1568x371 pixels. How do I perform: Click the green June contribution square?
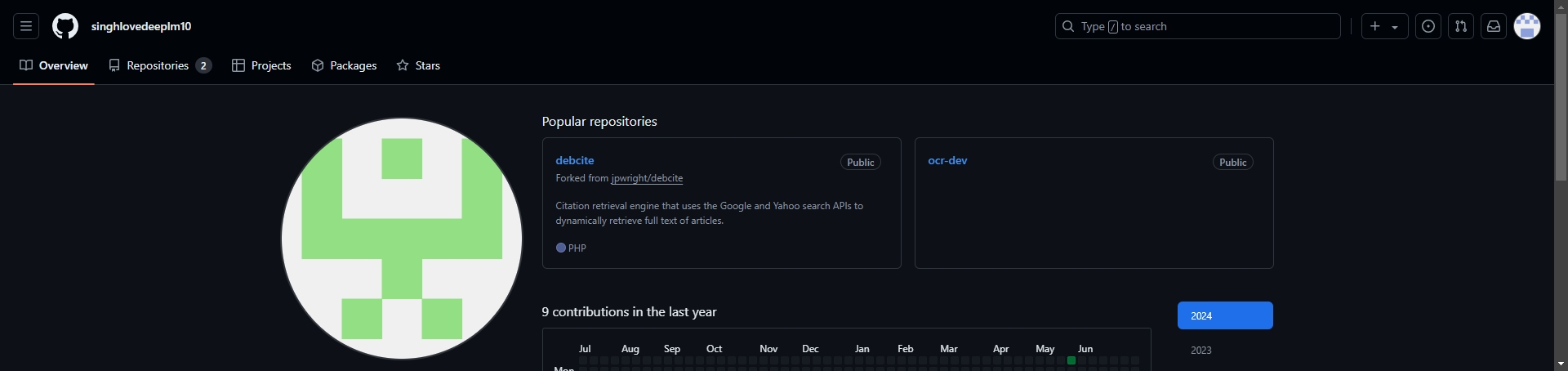[x=1071, y=360]
